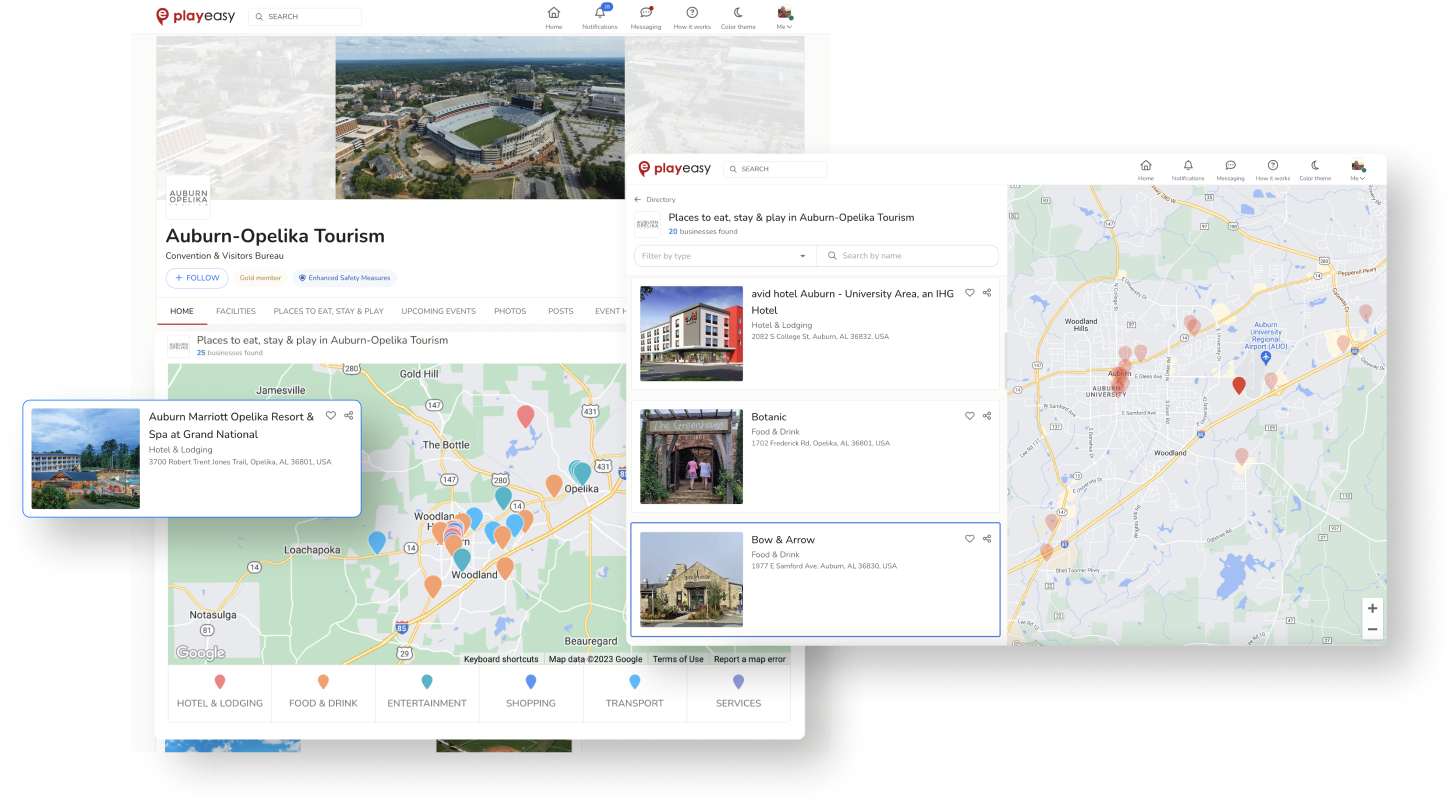Image resolution: width=1455 pixels, height=808 pixels.
Task: Go back to Directory
Action: click(655, 200)
